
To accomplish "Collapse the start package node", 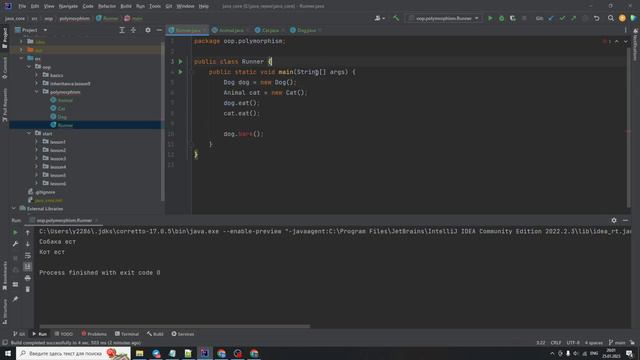I will (x=29, y=133).
